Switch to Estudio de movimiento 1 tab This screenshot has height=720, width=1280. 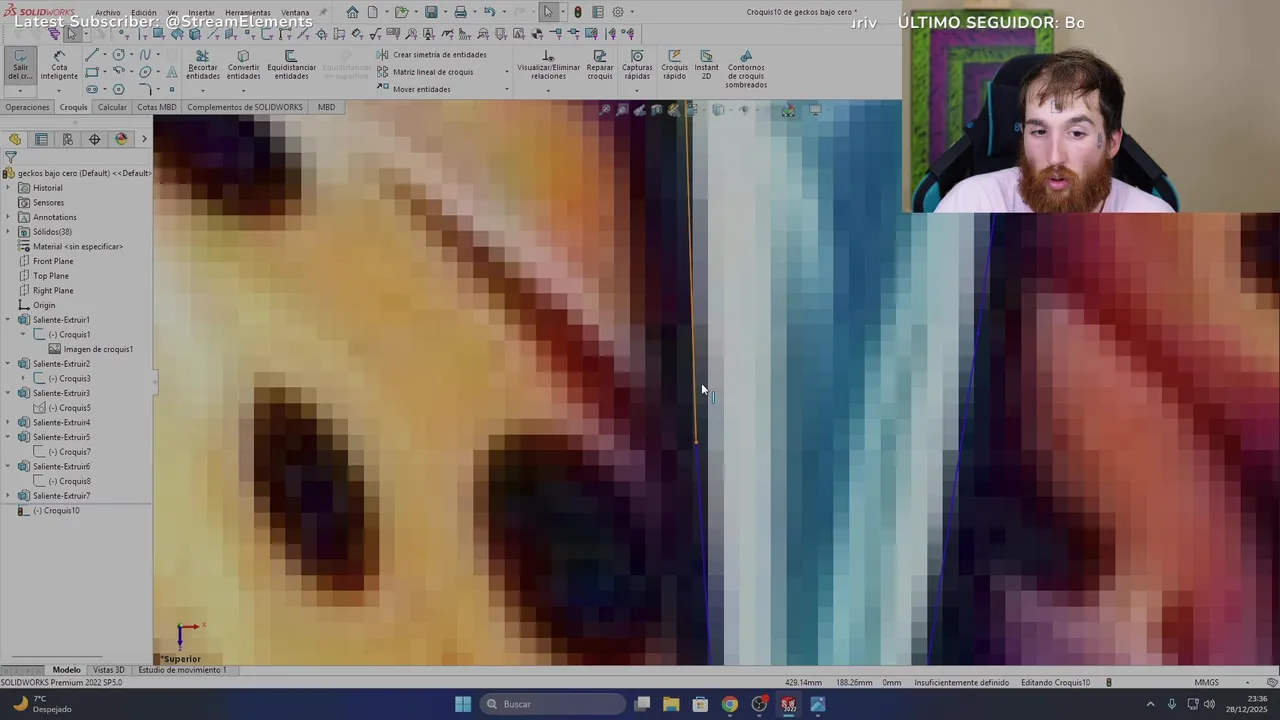(x=182, y=670)
